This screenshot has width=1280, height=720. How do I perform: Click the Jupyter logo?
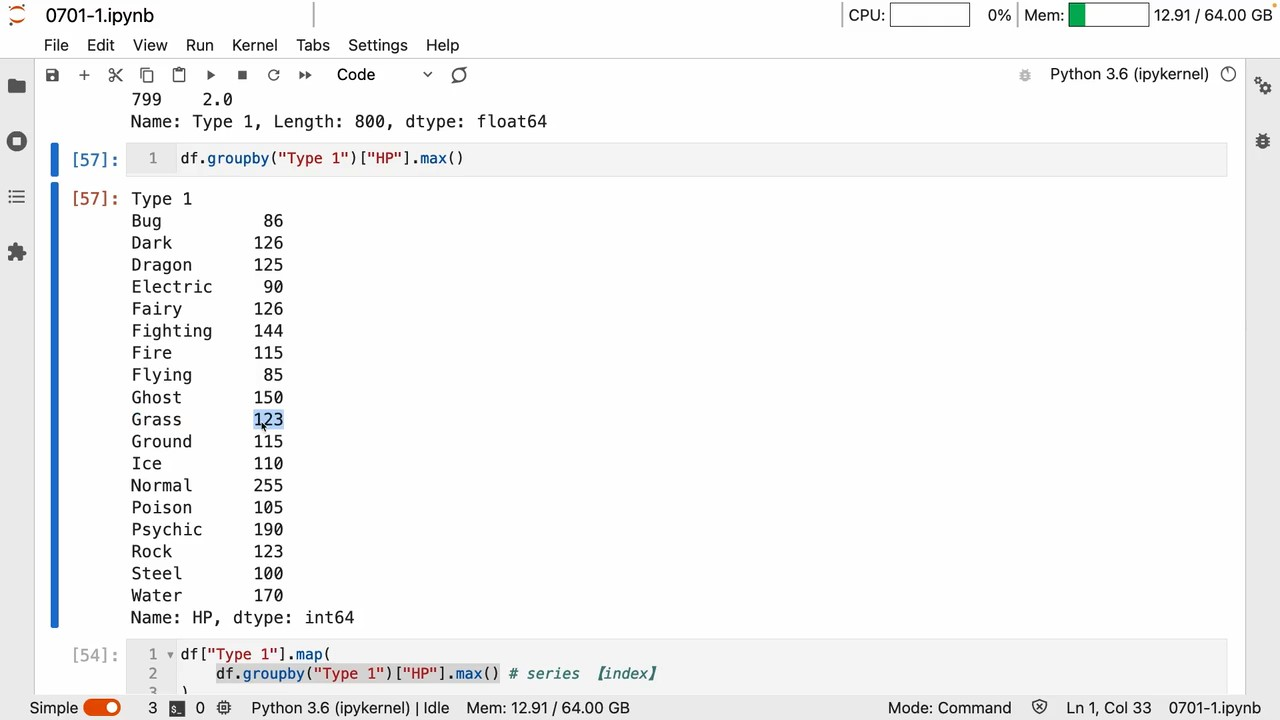17,15
